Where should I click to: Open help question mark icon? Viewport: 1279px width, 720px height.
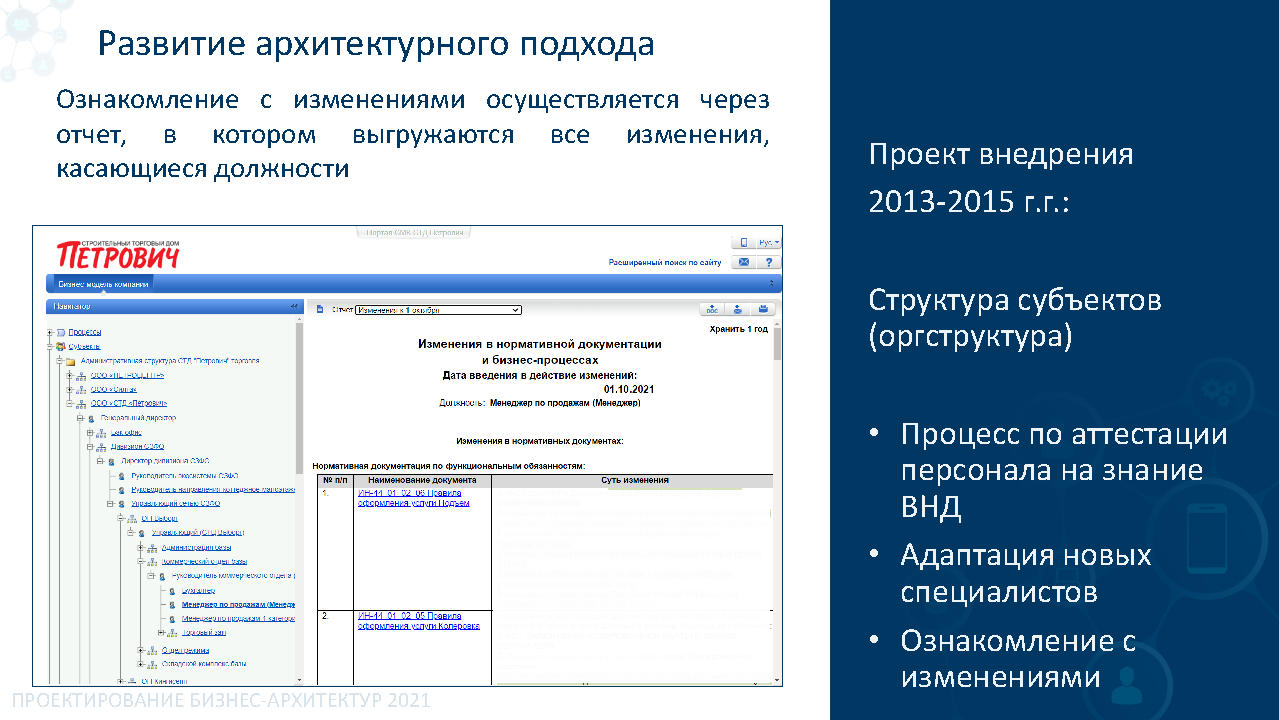(769, 262)
